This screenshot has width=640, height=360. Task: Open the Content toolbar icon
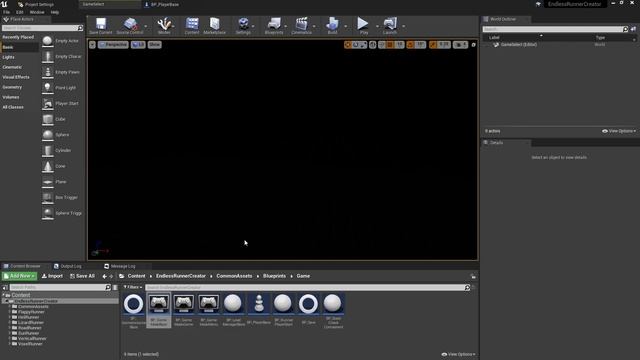192,26
